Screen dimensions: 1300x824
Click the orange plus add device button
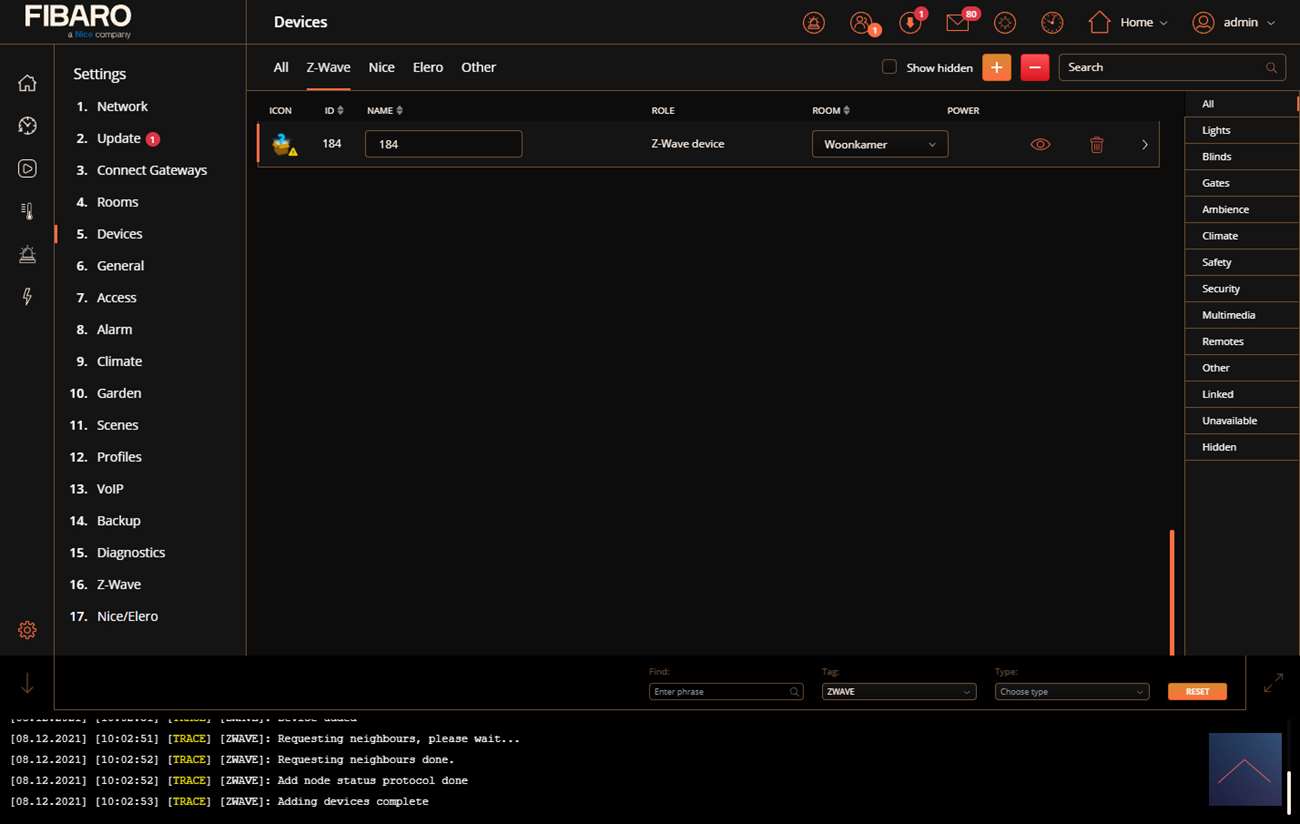tap(996, 67)
